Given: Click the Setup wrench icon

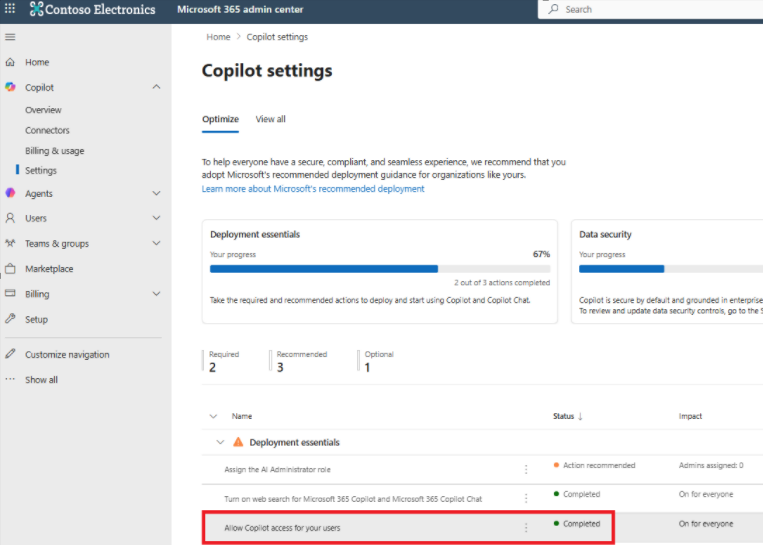Looking at the screenshot, I should 10,319.
